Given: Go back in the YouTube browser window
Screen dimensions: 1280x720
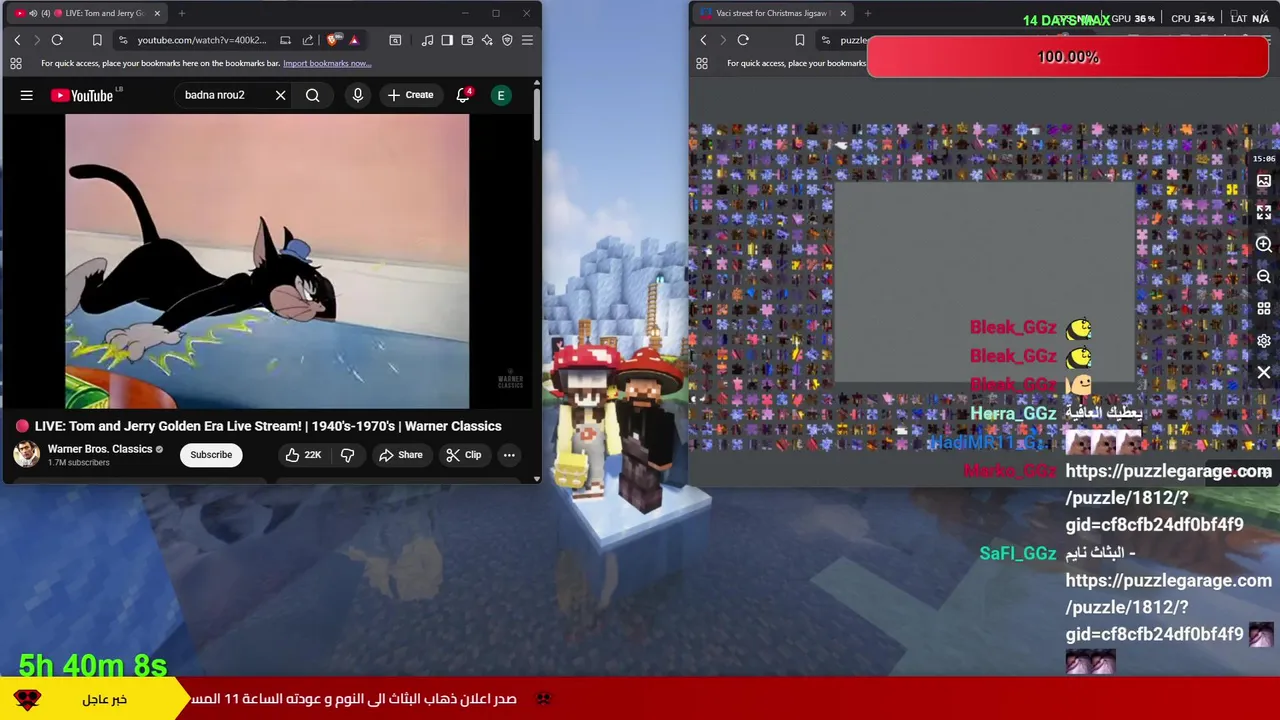Looking at the screenshot, I should pos(17,40).
